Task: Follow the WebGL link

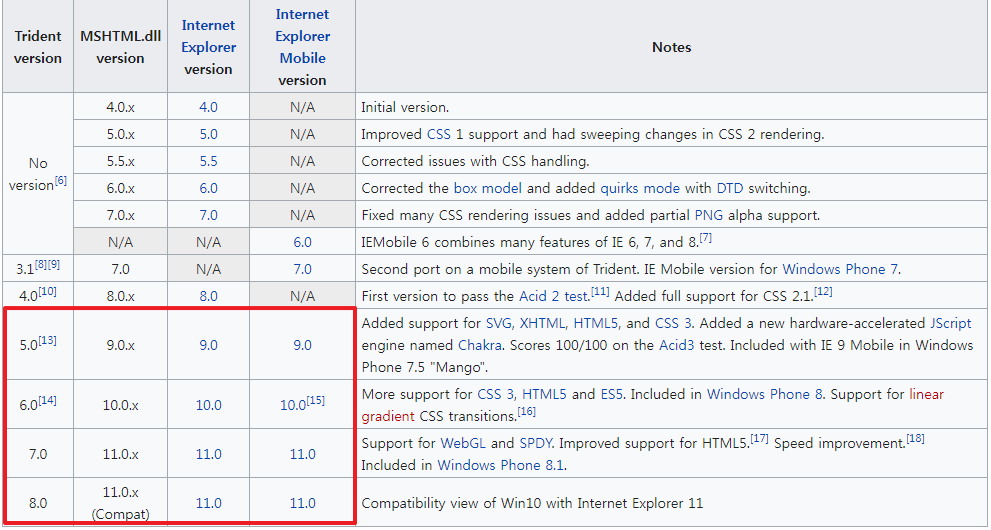Action: tap(463, 443)
